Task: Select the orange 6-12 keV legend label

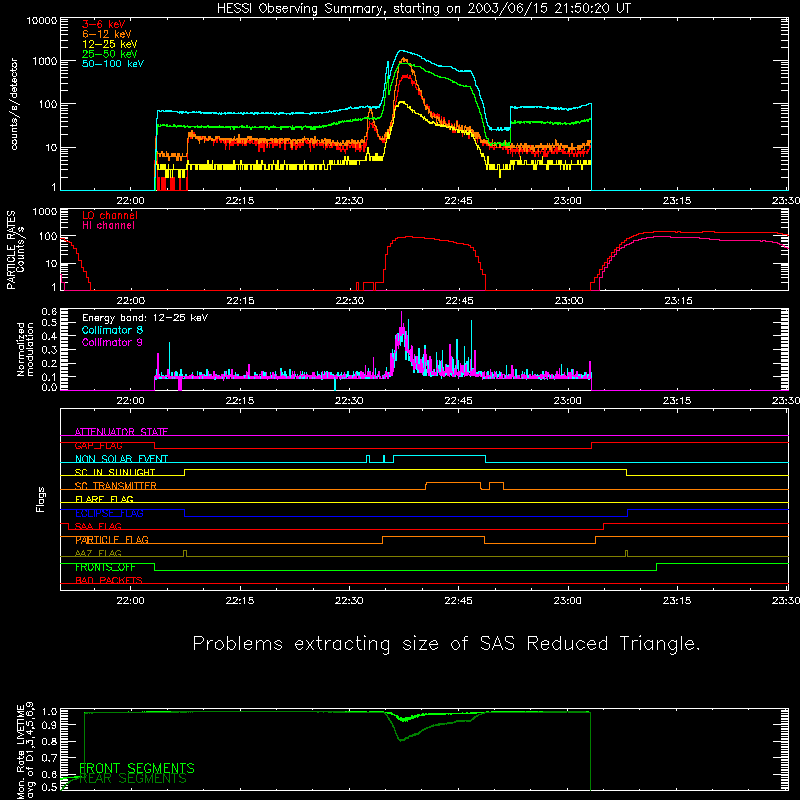Action: (x=107, y=34)
